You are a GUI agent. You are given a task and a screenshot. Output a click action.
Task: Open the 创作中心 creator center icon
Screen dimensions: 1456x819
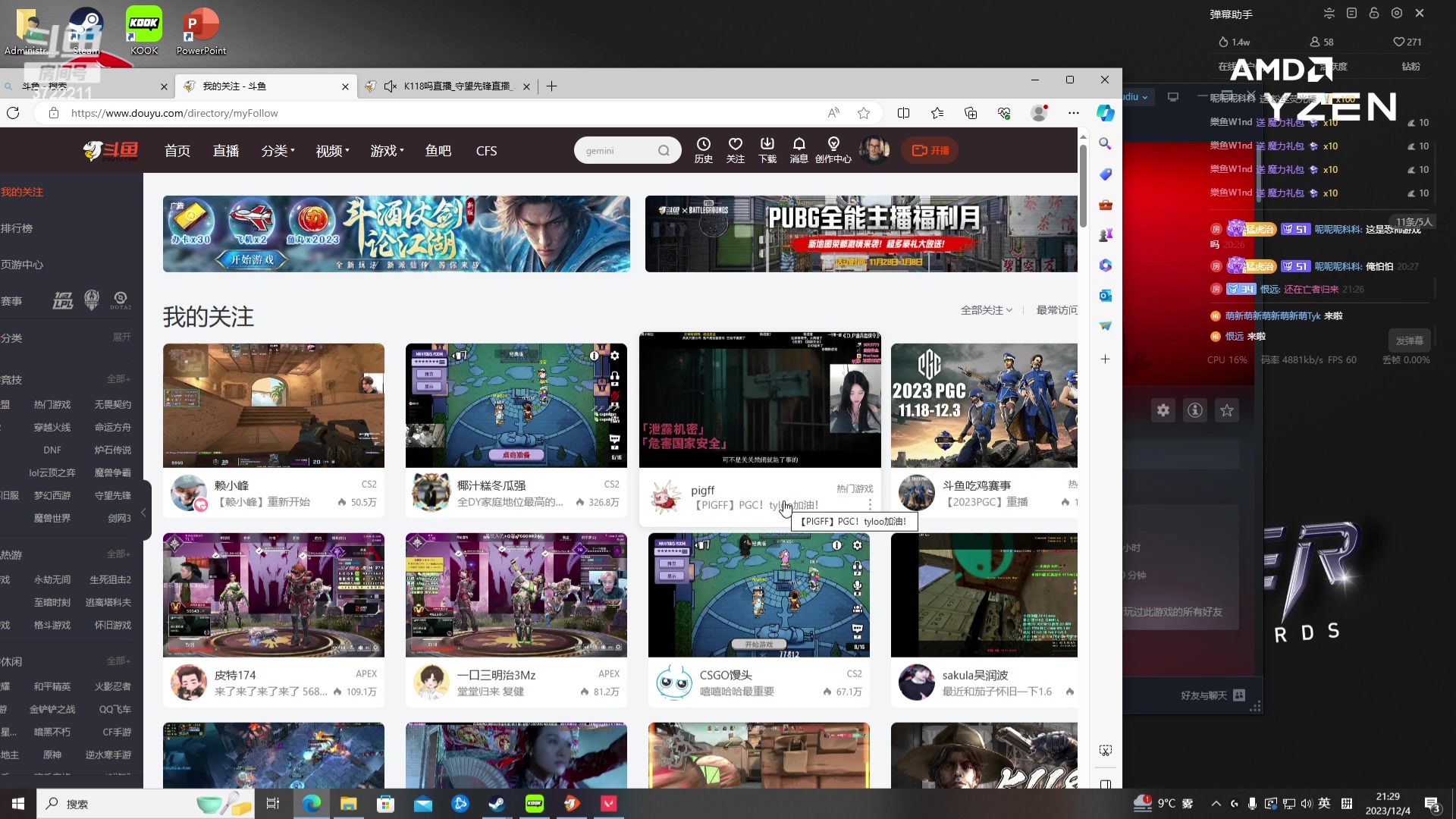point(833,150)
